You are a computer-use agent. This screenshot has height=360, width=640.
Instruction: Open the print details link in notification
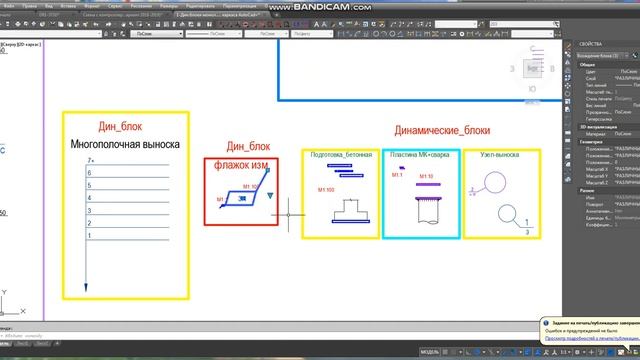592,338
